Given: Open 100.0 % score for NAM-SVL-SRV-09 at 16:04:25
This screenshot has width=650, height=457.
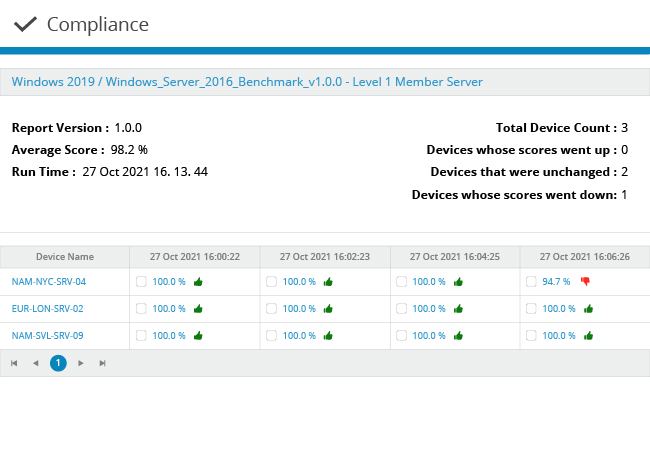Looking at the screenshot, I should 429,335.
